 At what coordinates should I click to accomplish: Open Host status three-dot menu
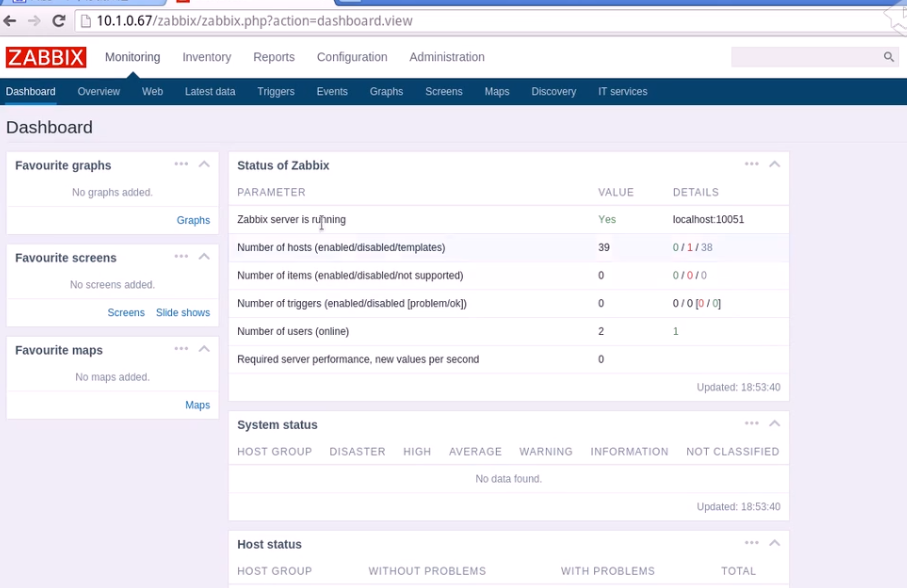click(751, 543)
